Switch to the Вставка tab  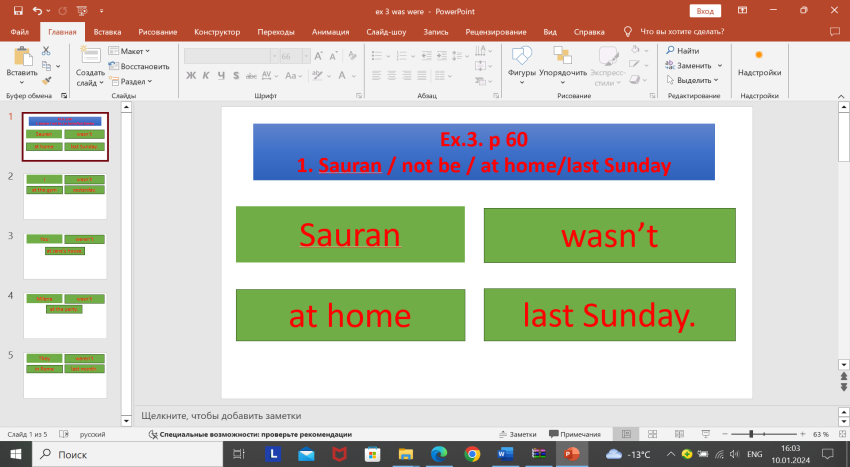coord(107,32)
